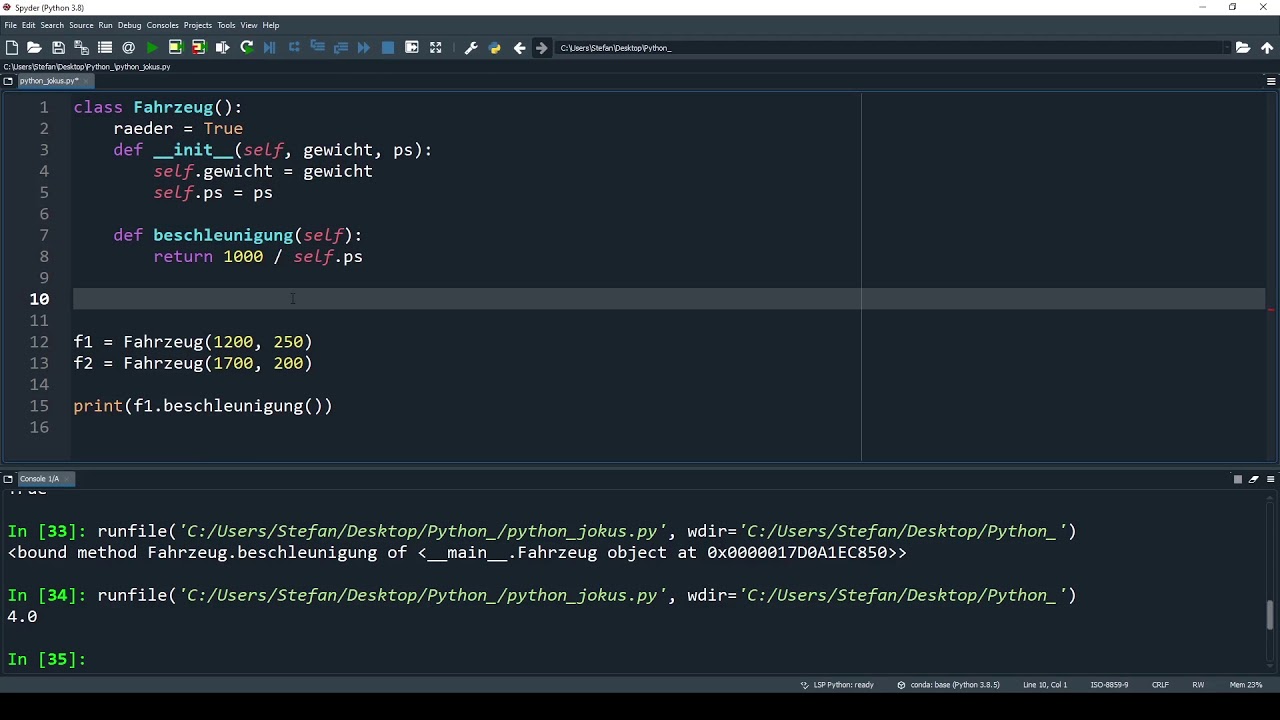Click ISO-8859-9 encoding status
1280x720 pixels.
1109,685
